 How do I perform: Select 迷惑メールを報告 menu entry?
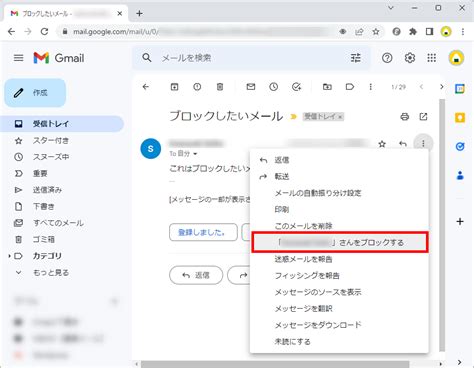point(339,259)
